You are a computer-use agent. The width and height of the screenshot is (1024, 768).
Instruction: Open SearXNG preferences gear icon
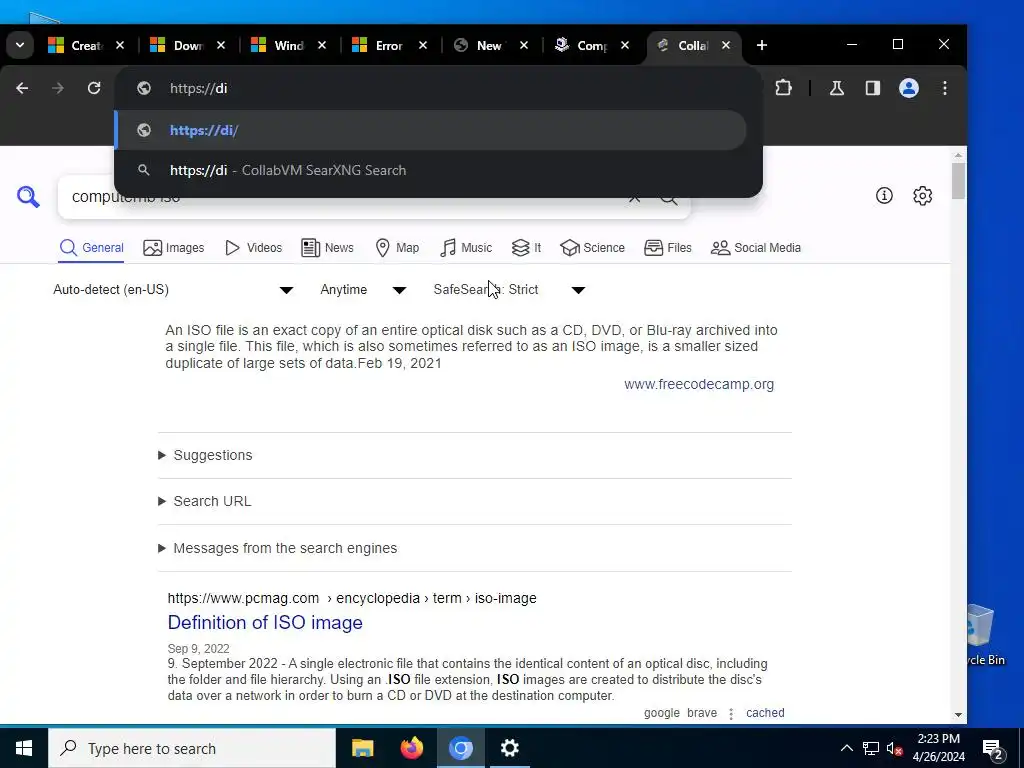tap(922, 195)
